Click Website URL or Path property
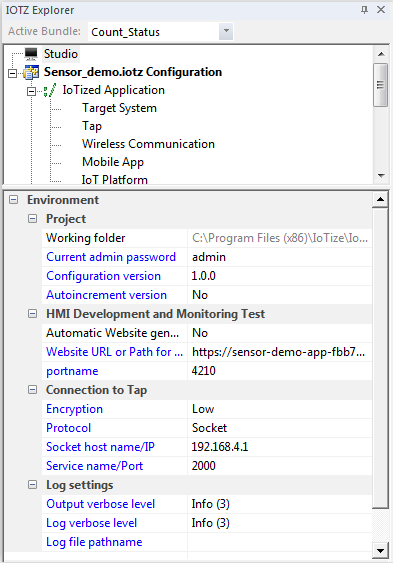The height and width of the screenshot is (563, 393). [x=114, y=352]
